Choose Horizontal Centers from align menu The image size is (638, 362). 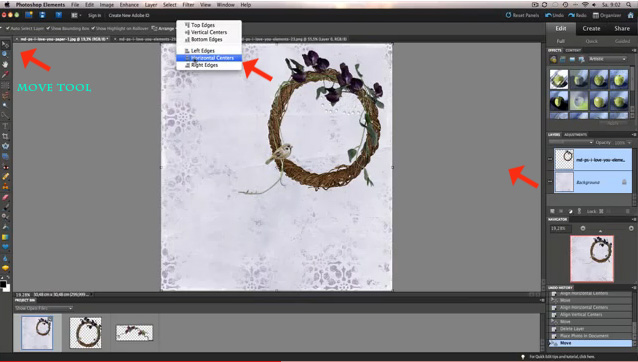[209, 58]
